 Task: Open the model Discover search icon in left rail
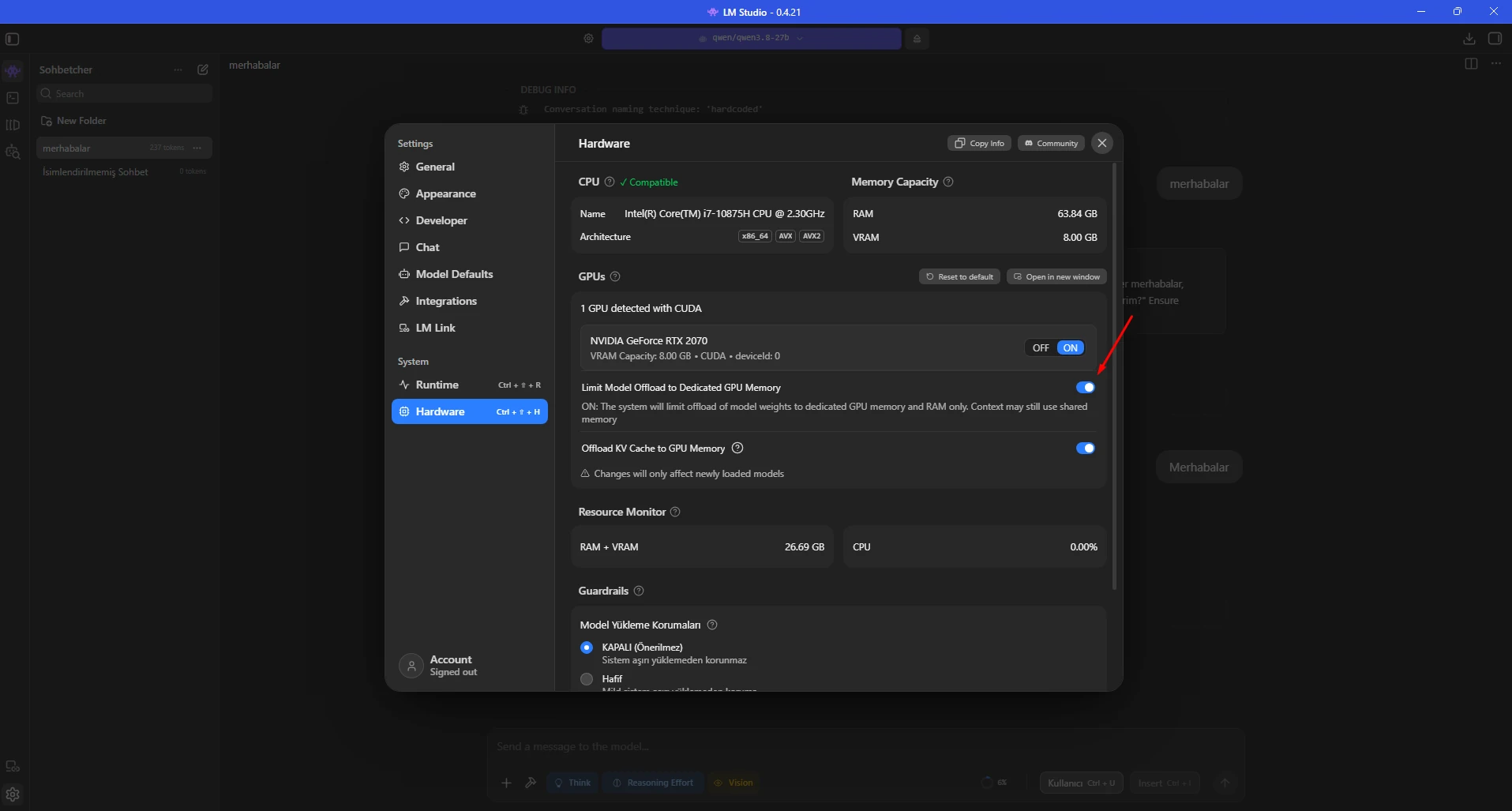click(13, 152)
